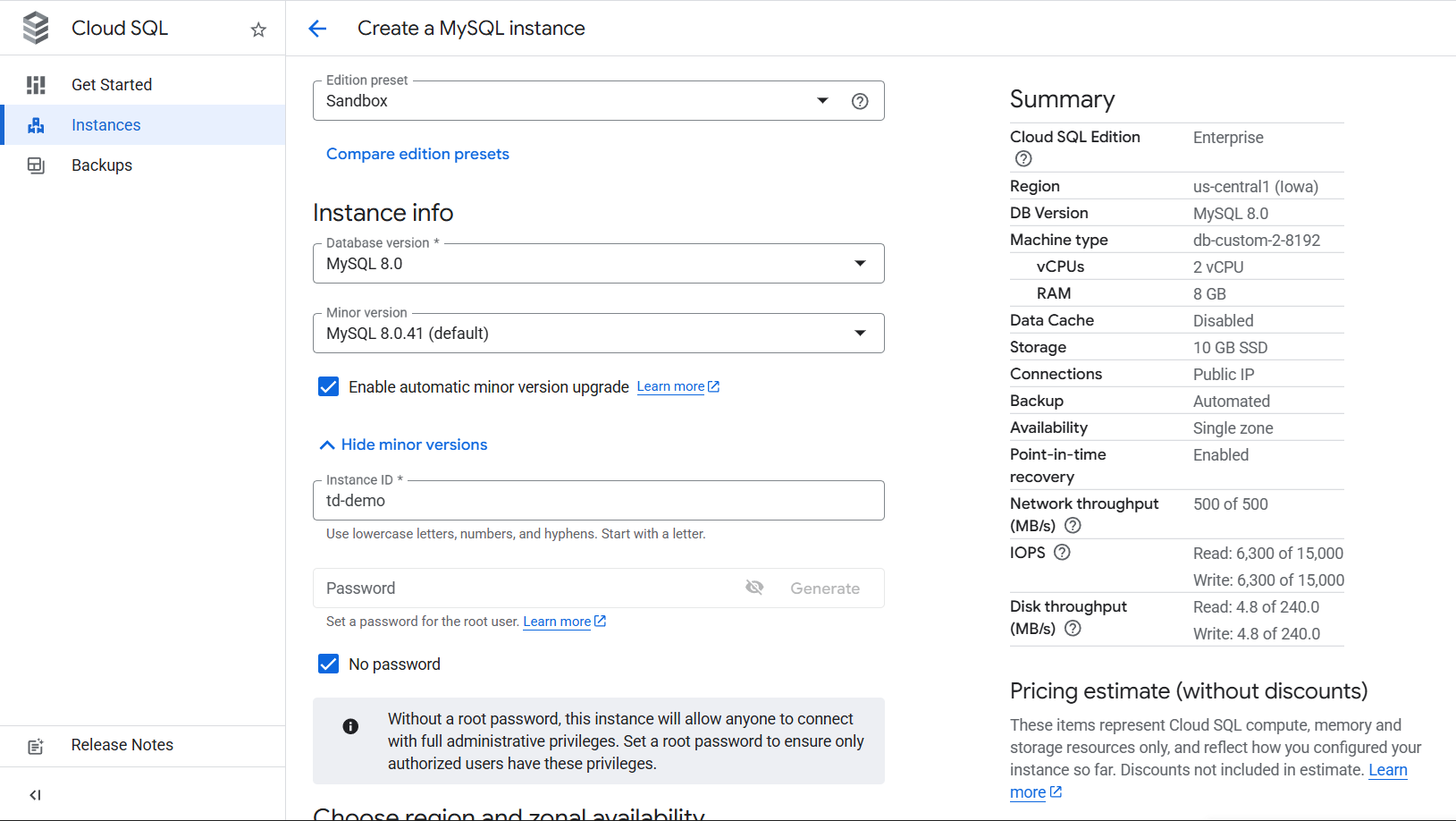Disable automatic minor version upgrade checkbox
The image size is (1456, 821).
pos(328,386)
